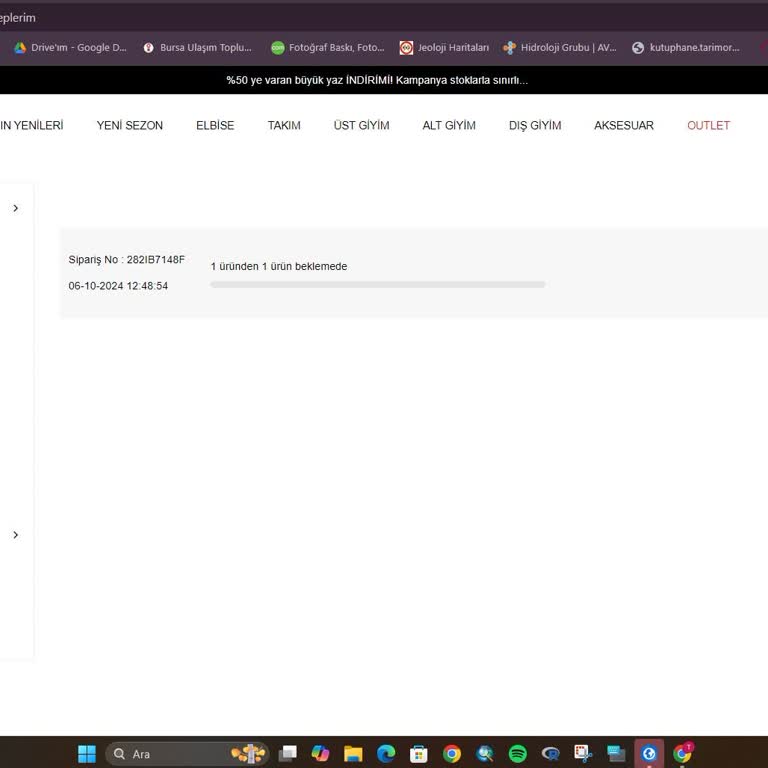
Task: Open the DIŞ GİYİM category
Action: coord(535,125)
